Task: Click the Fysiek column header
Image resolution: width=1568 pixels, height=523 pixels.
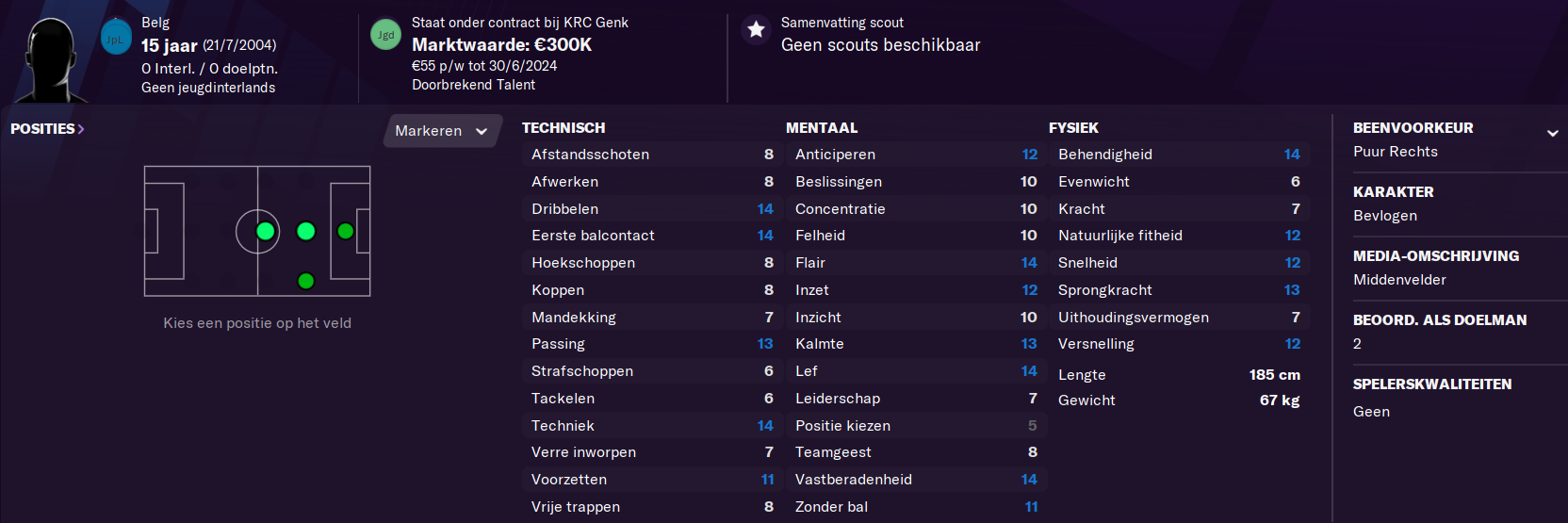Action: pyautogui.click(x=1073, y=128)
